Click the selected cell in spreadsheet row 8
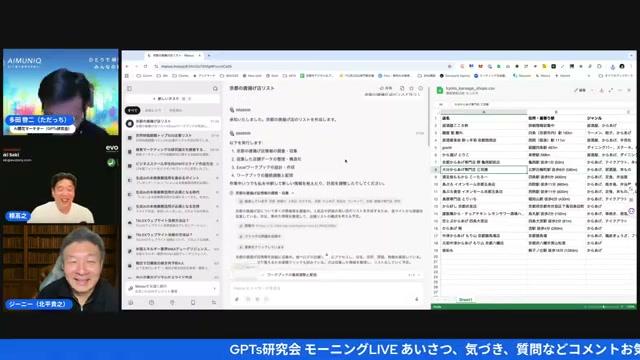The width and height of the screenshot is (640, 360). tap(484, 169)
